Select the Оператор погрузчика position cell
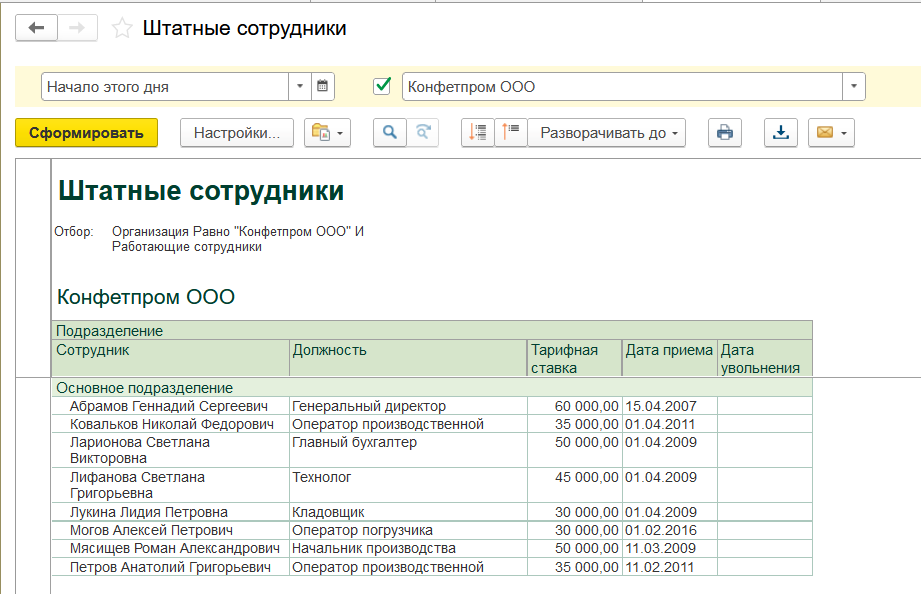 [x=408, y=530]
